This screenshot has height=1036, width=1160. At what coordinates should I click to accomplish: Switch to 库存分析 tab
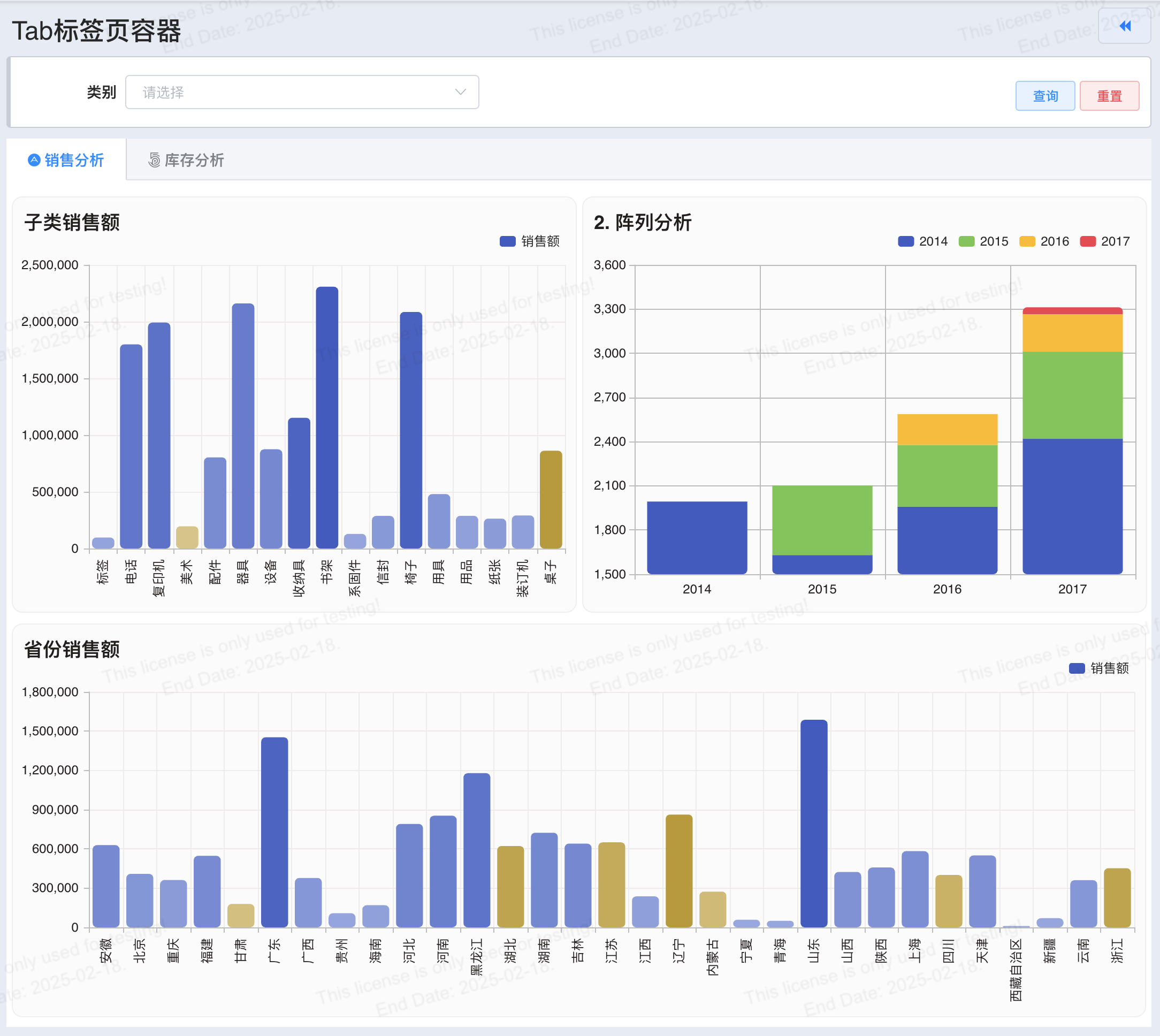[186, 161]
